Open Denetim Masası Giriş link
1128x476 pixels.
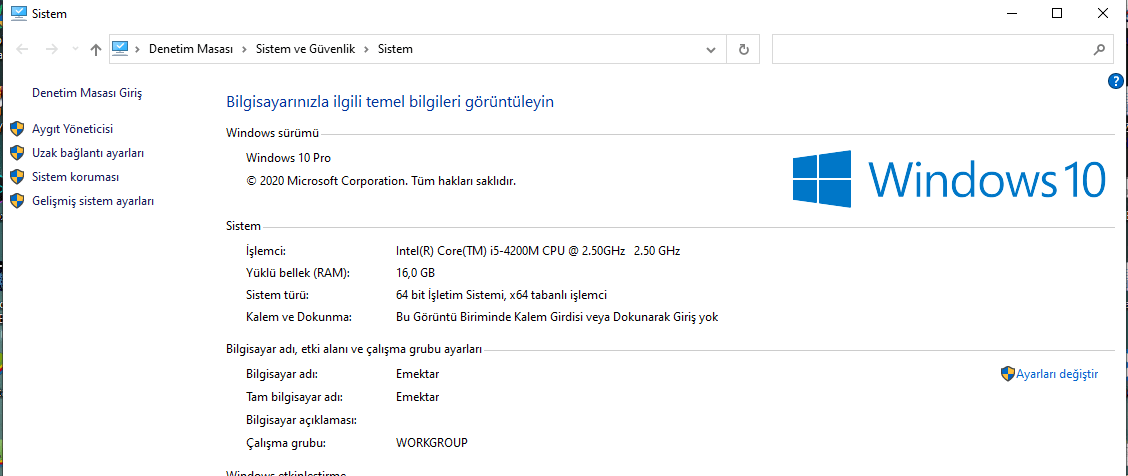[87, 93]
